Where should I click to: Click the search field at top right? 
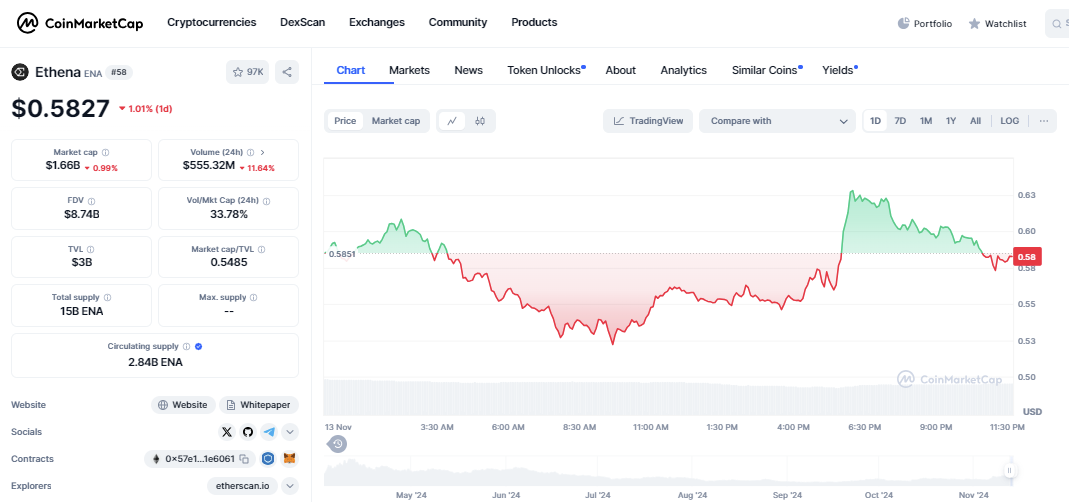pyautogui.click(x=1057, y=23)
